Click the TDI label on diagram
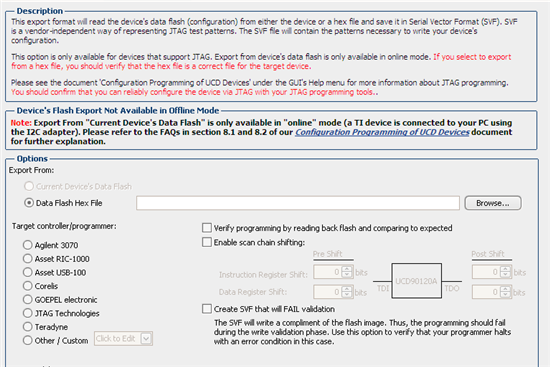Viewport: 550px width, 367px height. (383, 288)
